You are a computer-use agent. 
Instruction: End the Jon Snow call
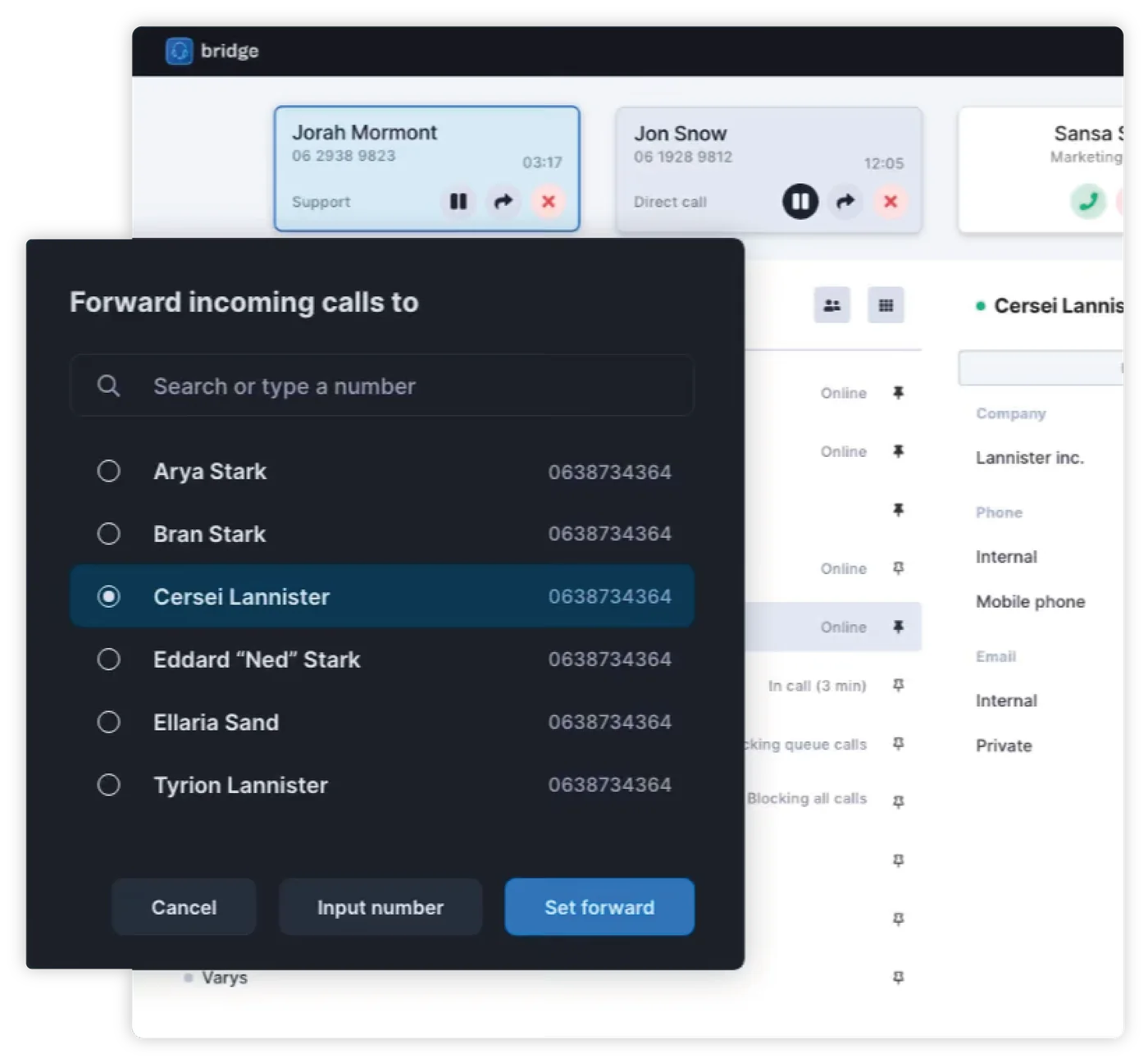(891, 201)
